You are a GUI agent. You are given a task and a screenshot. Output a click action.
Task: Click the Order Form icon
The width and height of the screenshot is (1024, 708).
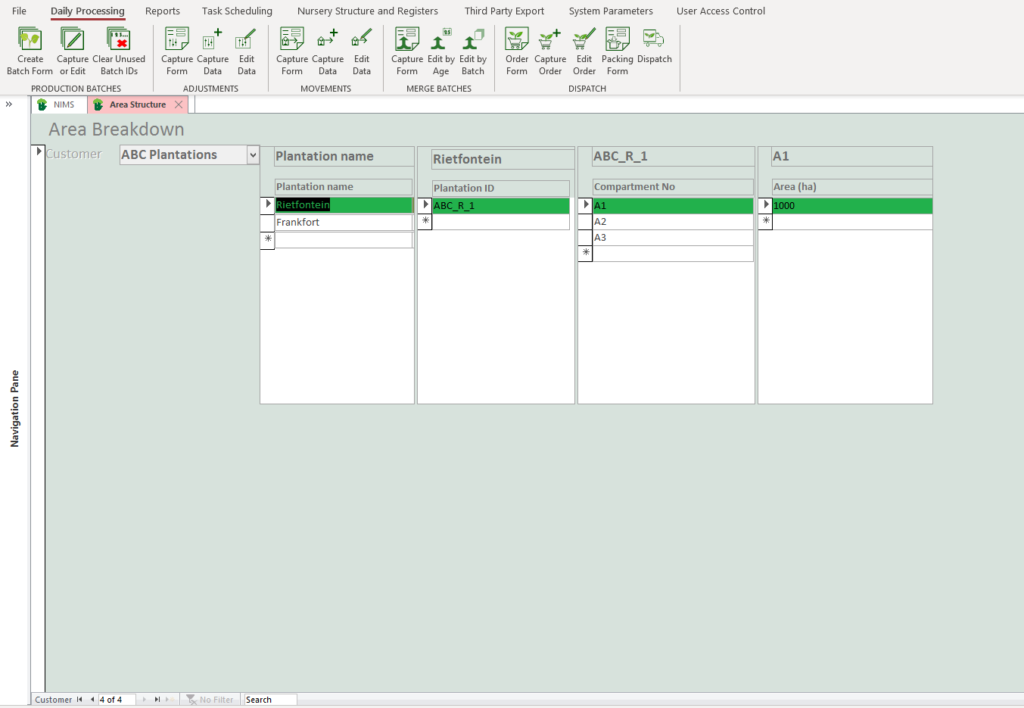pyautogui.click(x=516, y=40)
